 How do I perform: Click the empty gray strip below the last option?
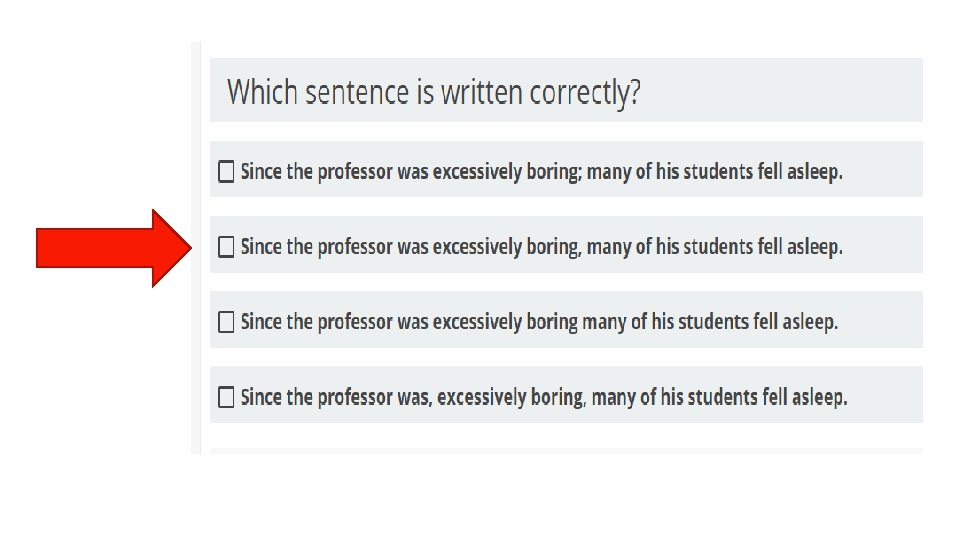[566, 451]
